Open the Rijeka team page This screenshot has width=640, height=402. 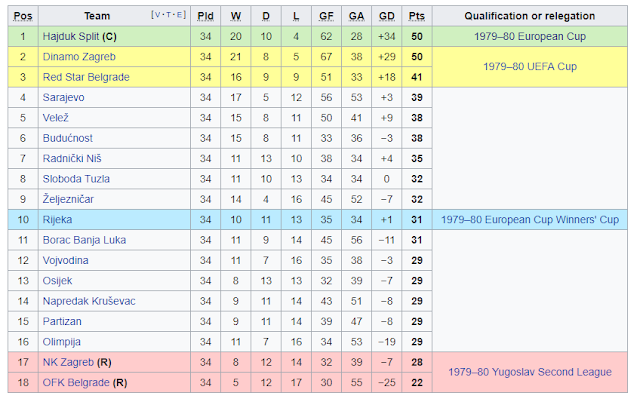pos(58,220)
